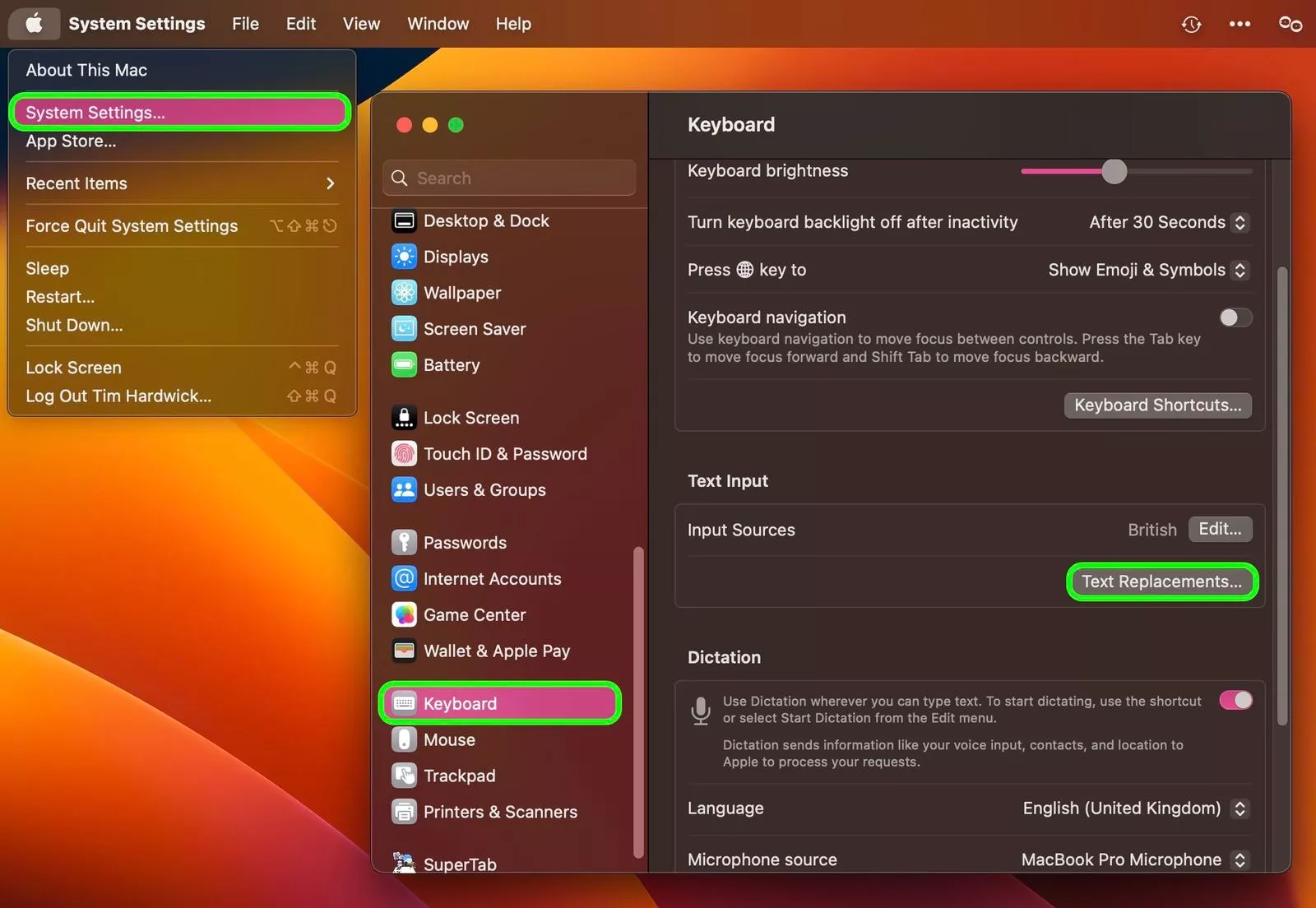The image size is (1316, 908).
Task: Open the Help menu
Action: 513,24
